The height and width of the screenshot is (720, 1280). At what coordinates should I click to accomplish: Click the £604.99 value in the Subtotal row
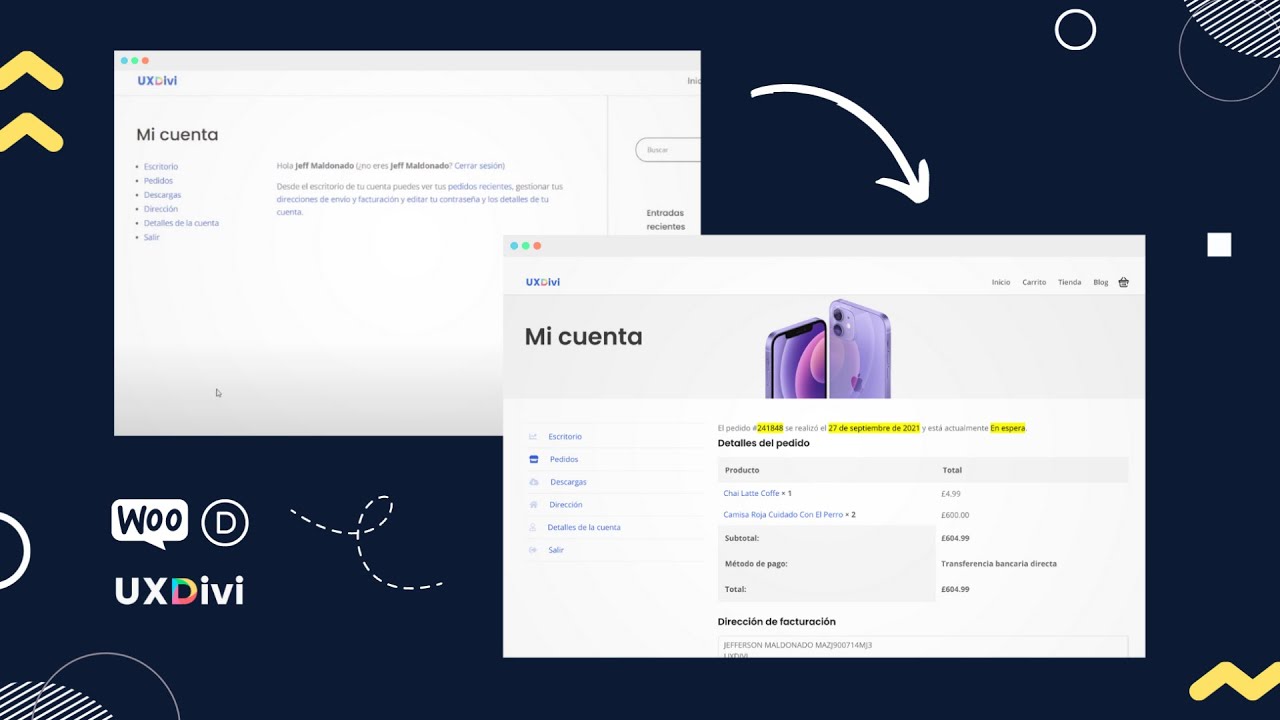point(955,538)
